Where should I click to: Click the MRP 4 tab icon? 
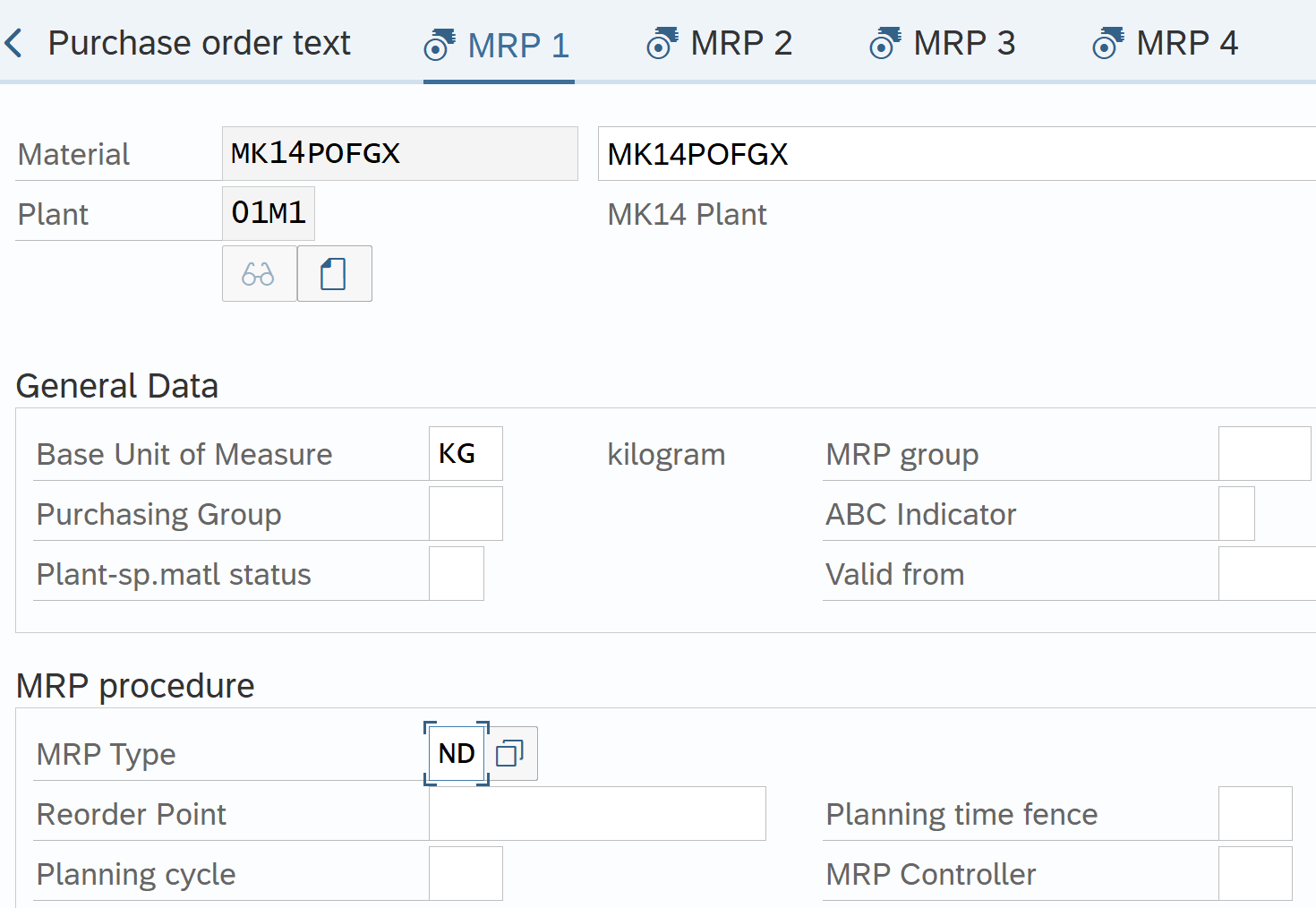[1107, 43]
